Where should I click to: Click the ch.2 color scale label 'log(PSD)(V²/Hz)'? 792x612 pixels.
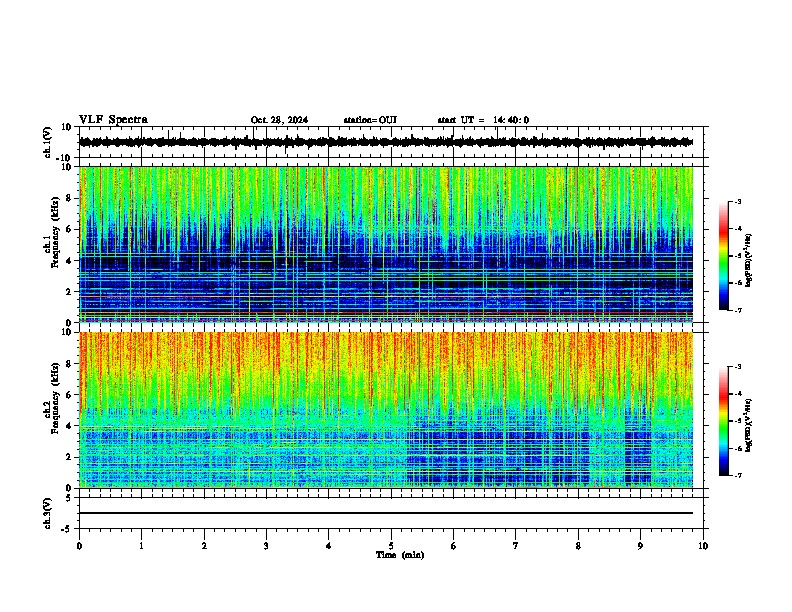[x=748, y=425]
